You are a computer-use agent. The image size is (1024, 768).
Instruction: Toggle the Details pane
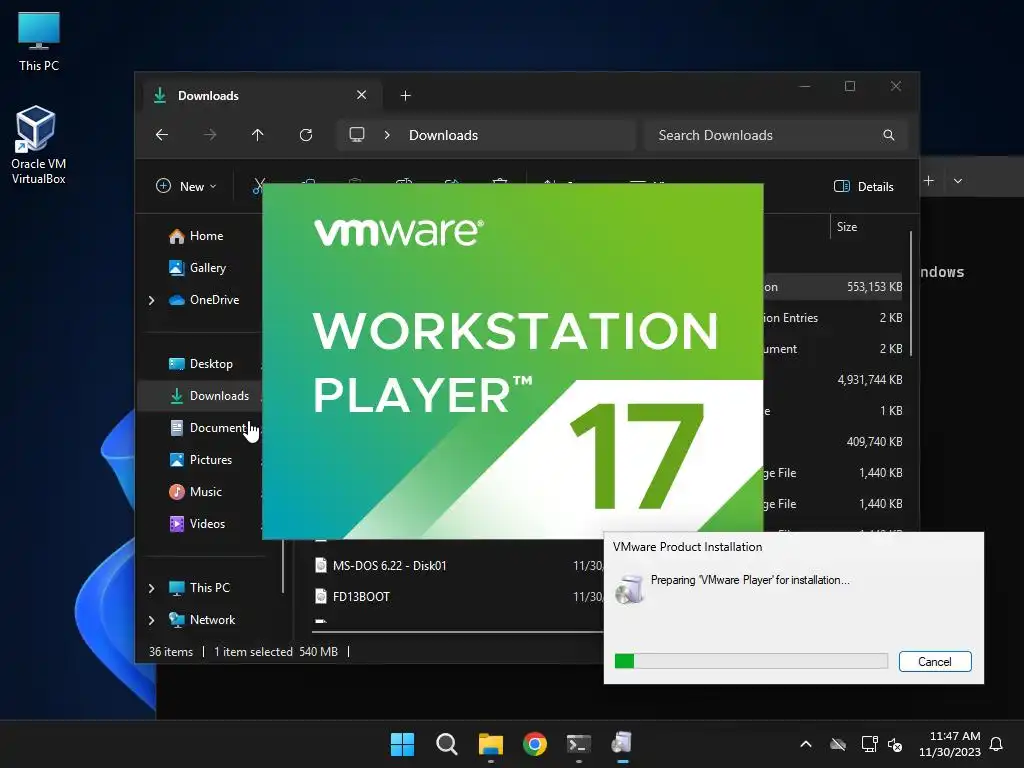pos(864,187)
